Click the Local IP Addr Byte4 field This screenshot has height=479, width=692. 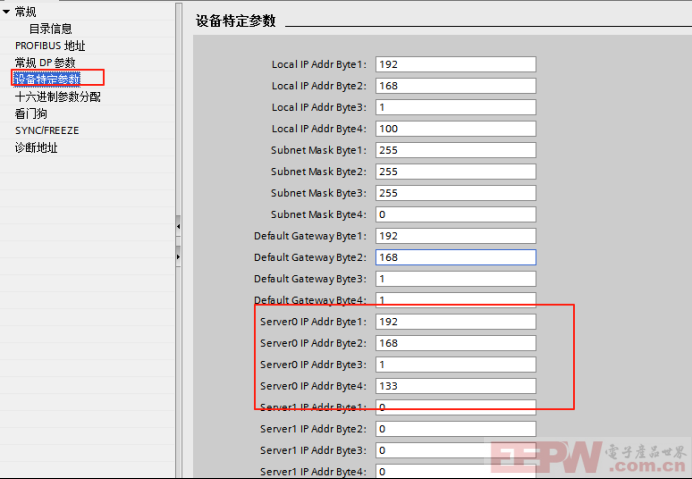click(x=456, y=129)
